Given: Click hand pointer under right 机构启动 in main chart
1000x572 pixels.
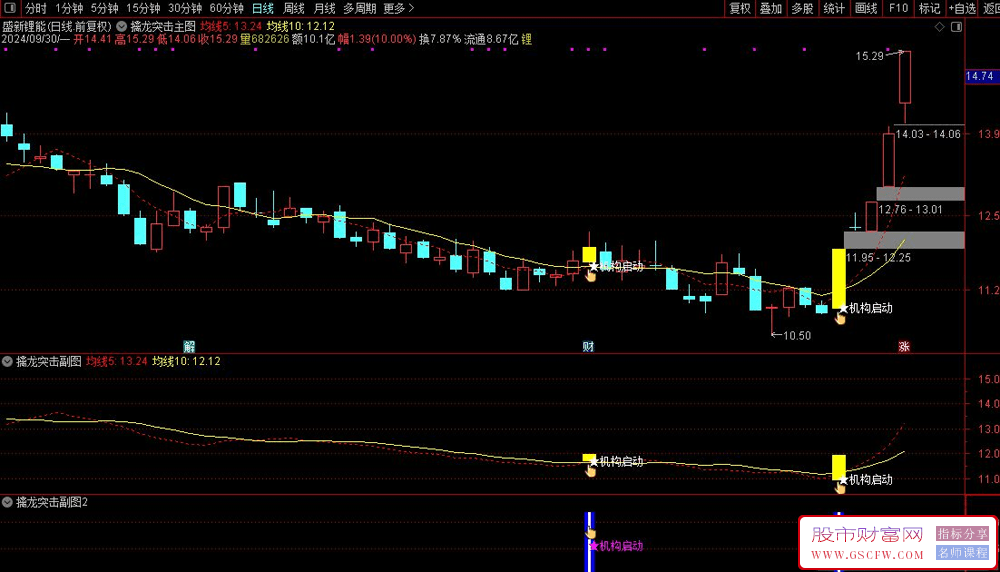Looking at the screenshot, I should (841, 318).
